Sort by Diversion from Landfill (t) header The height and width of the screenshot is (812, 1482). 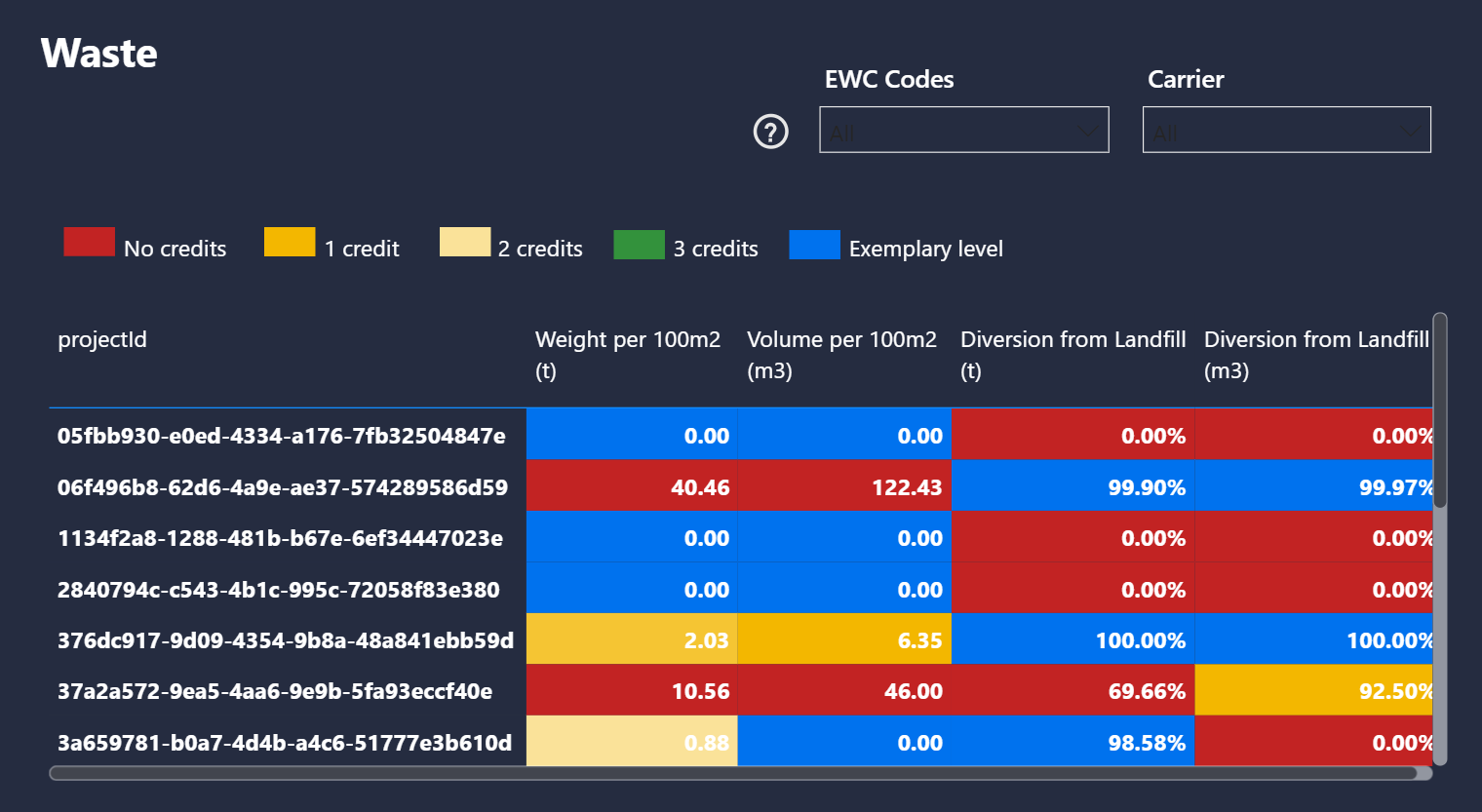point(1072,355)
